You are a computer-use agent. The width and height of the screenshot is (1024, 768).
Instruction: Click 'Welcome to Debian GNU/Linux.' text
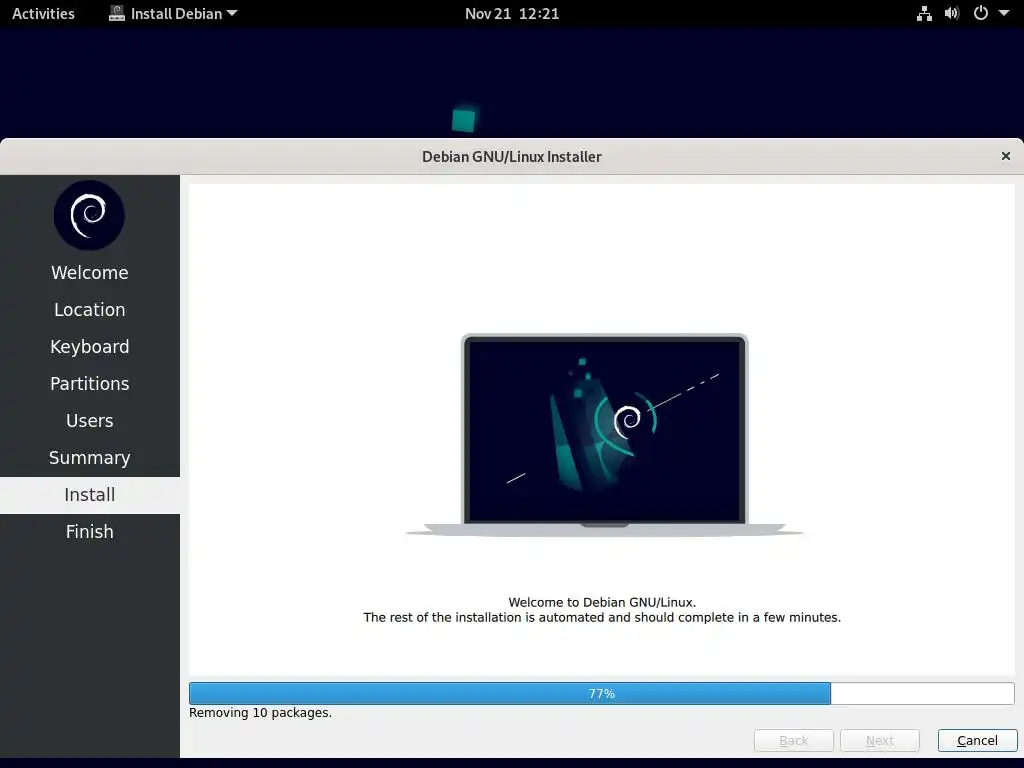[602, 602]
